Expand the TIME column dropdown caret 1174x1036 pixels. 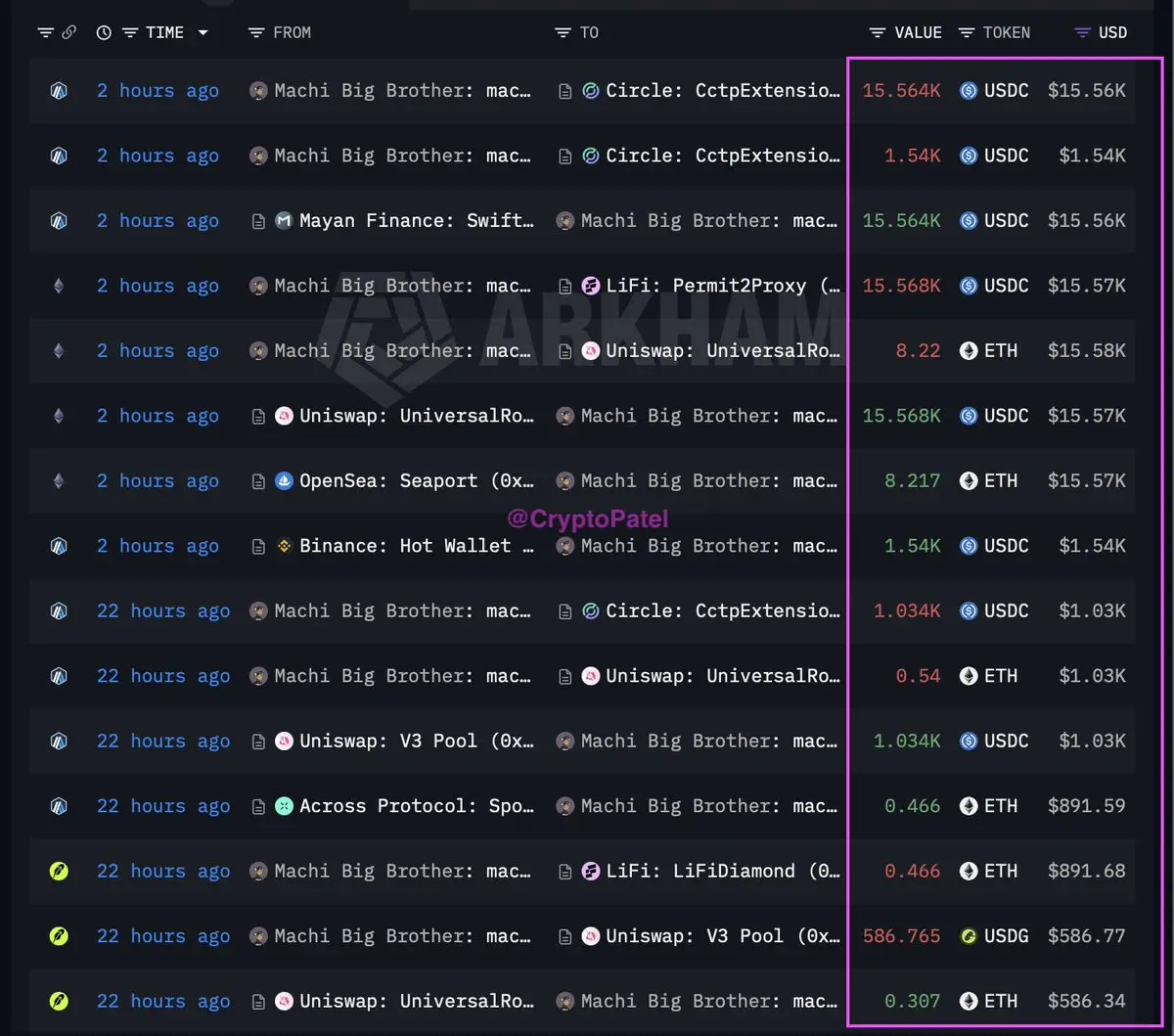pos(203,32)
